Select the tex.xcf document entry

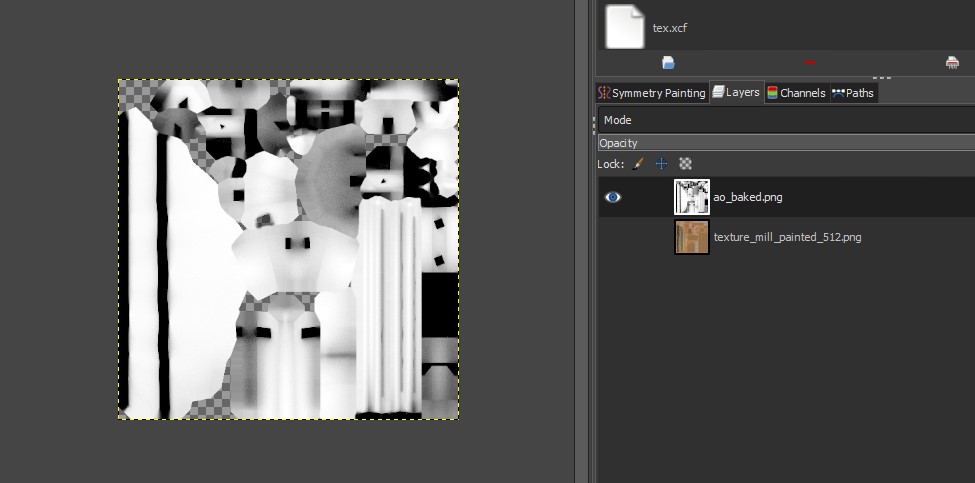click(669, 28)
